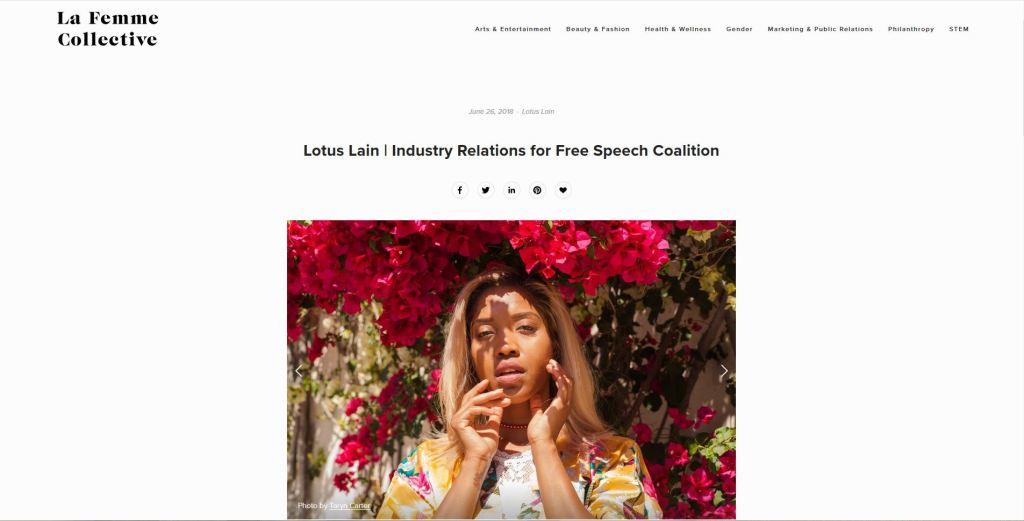Open the bougainvillea portrait photo

click(x=511, y=370)
